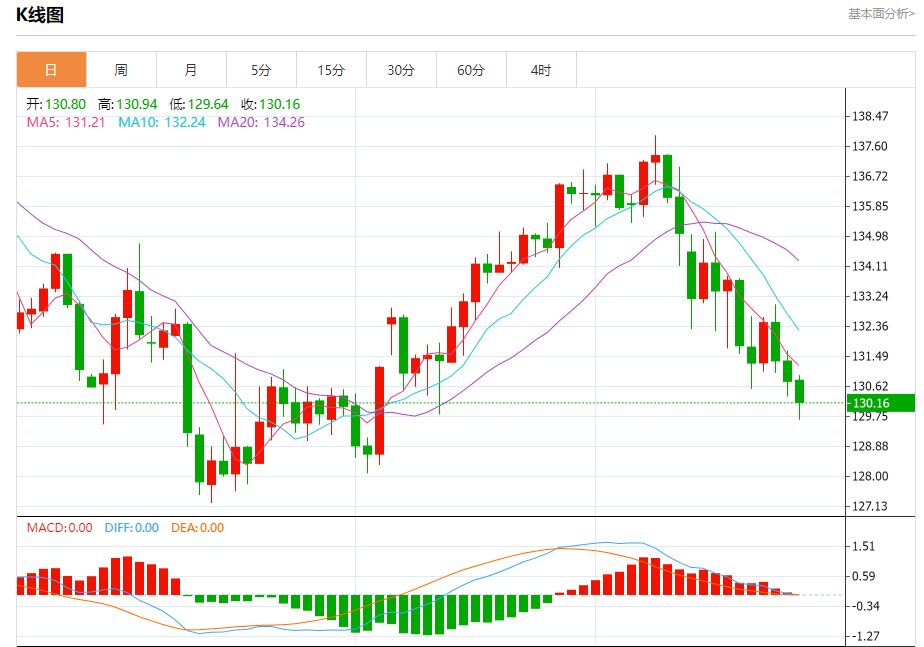The width and height of the screenshot is (924, 647).
Task: Click the 低:129.64 low value
Action: [x=199, y=104]
